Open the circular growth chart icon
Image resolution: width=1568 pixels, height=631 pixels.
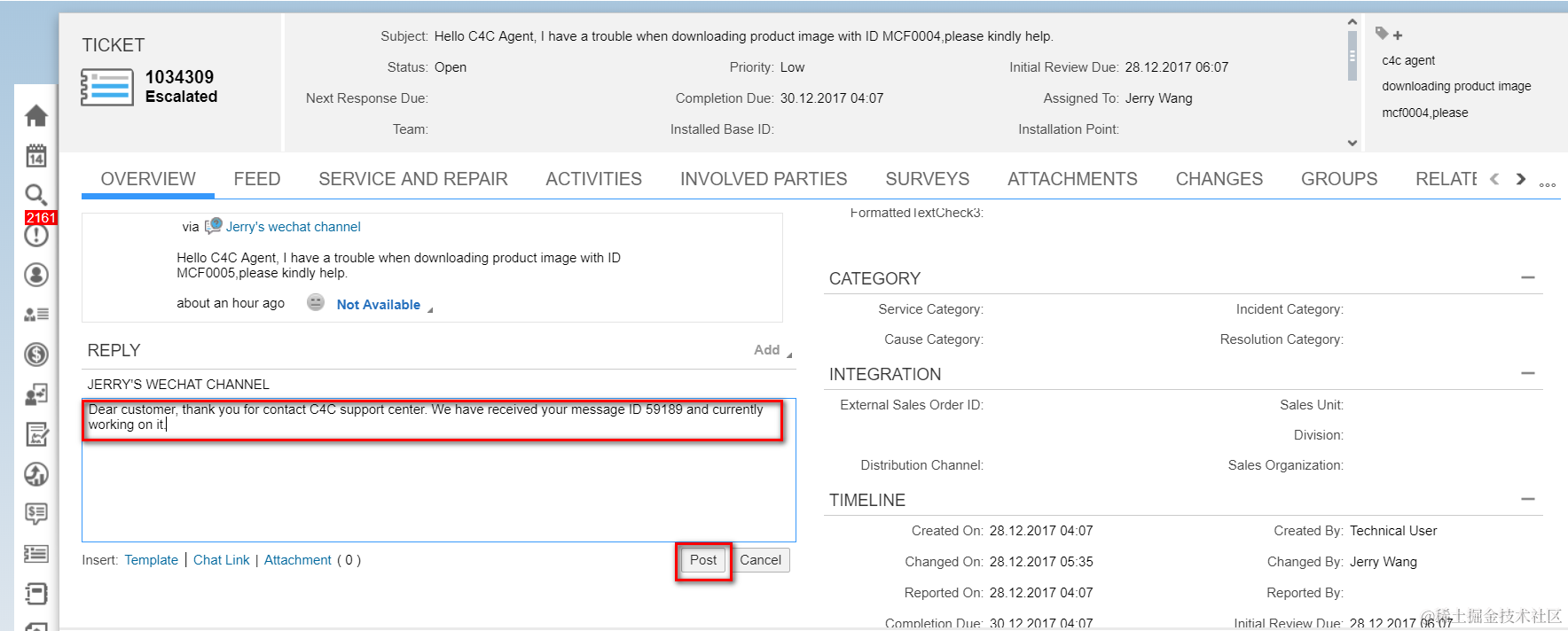click(x=36, y=474)
